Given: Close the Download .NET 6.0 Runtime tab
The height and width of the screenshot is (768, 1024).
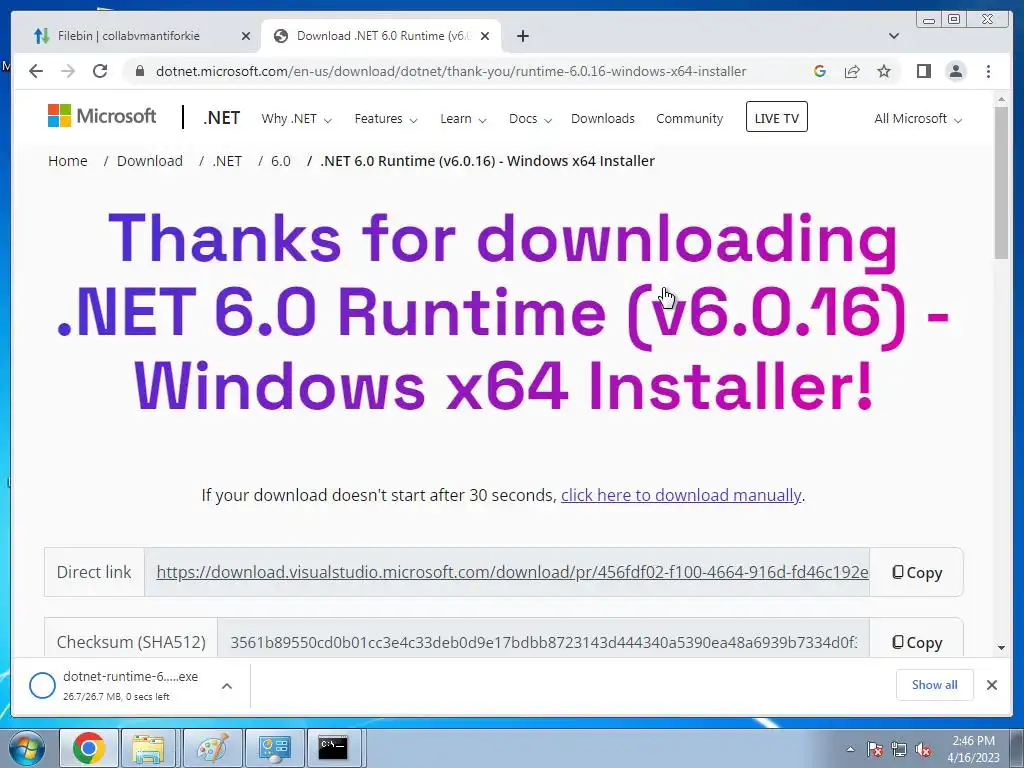Looking at the screenshot, I should 485,37.
